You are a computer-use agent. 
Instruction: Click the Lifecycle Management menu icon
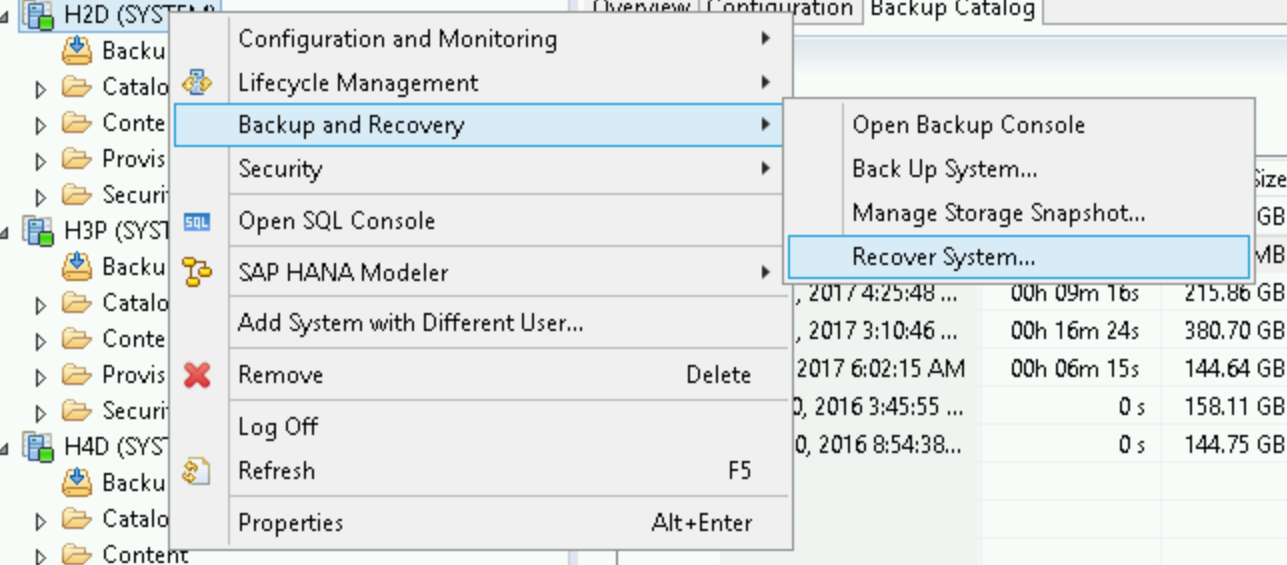click(x=197, y=83)
